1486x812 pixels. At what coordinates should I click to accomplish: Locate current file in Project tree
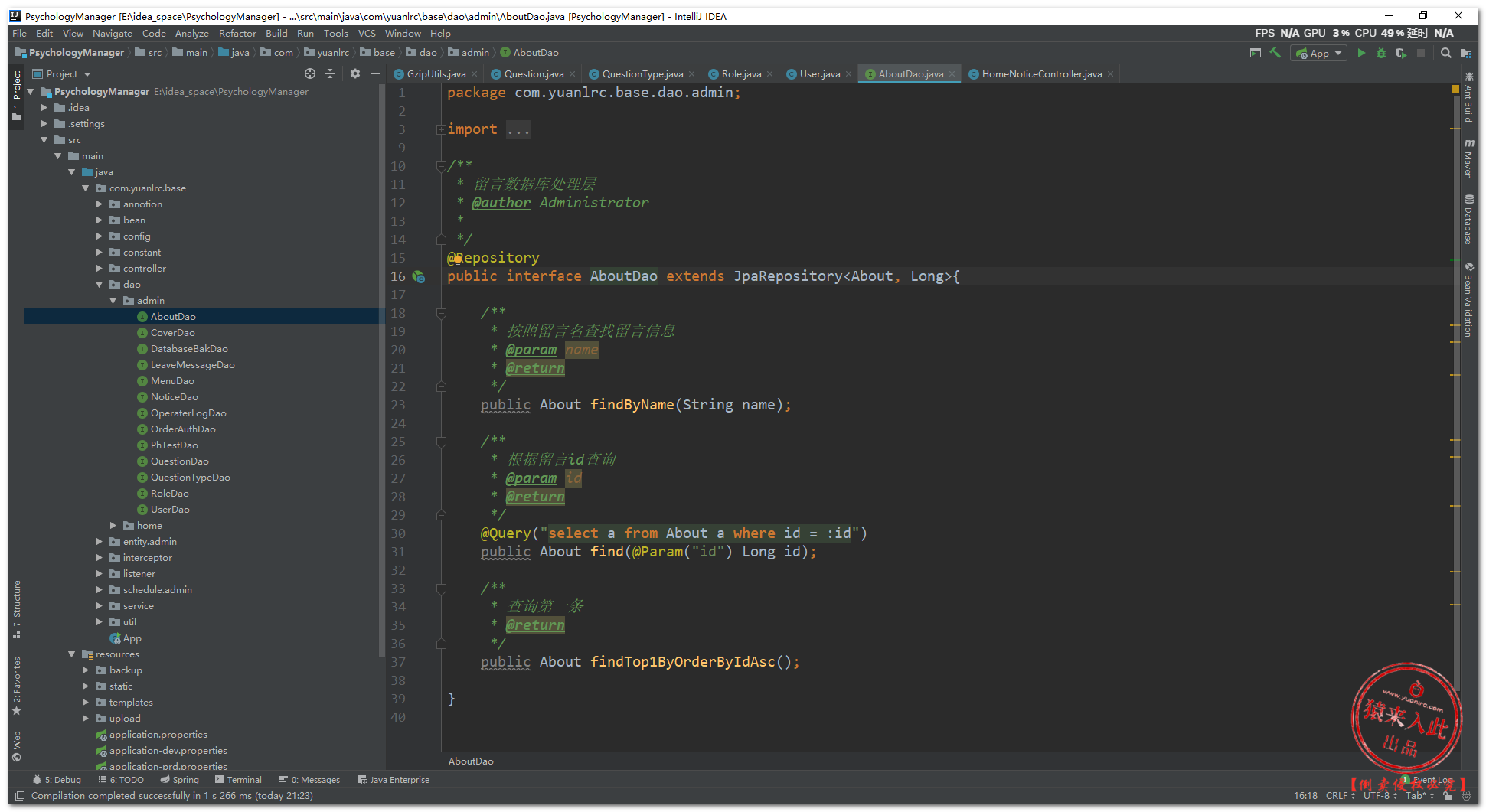click(310, 74)
